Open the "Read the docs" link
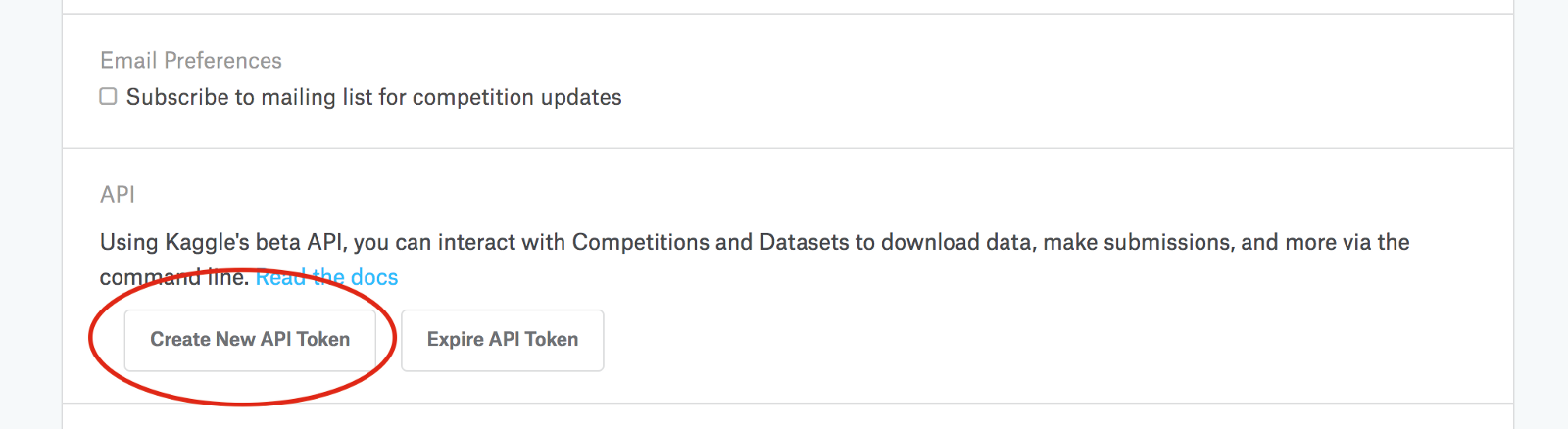 point(326,277)
